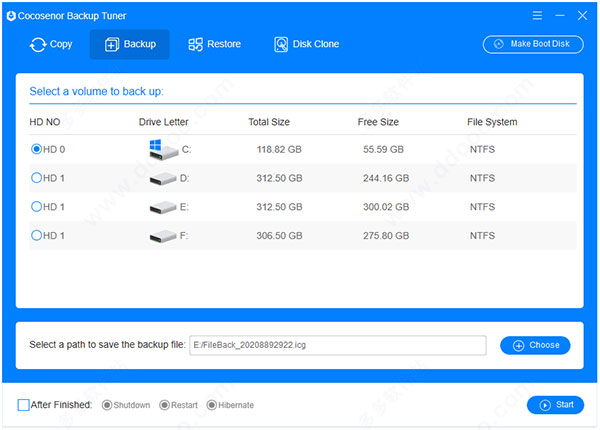Click the Total Size column header
The image size is (600, 430).
269,122
